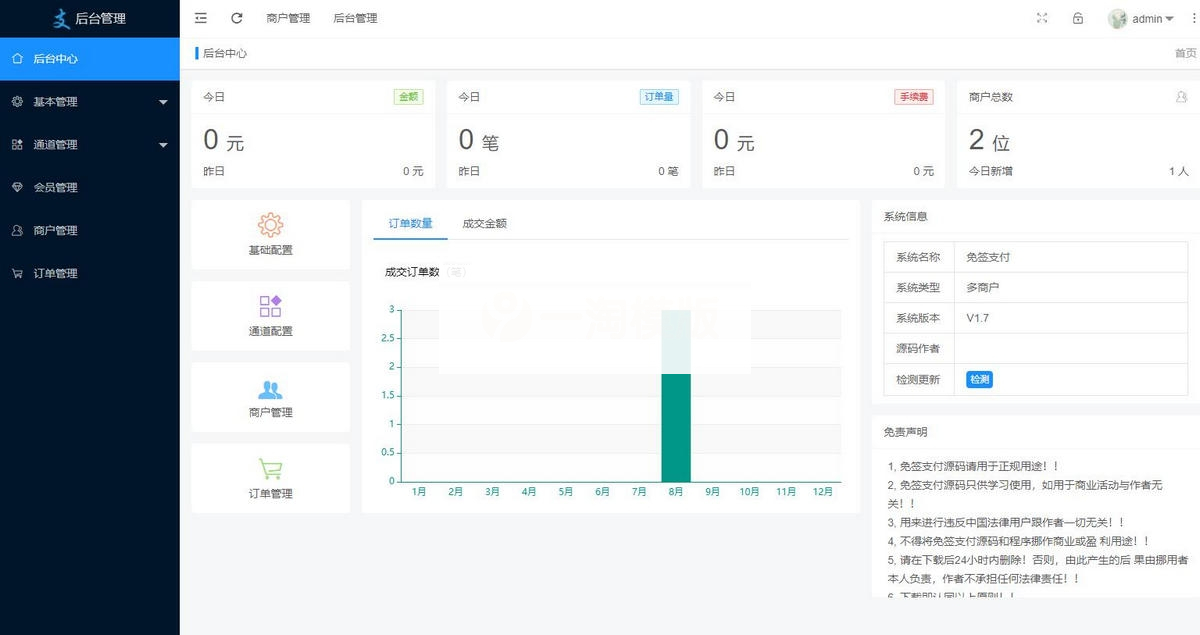
Task: Select the 商户管理 tab in the top bar
Action: coord(288,17)
